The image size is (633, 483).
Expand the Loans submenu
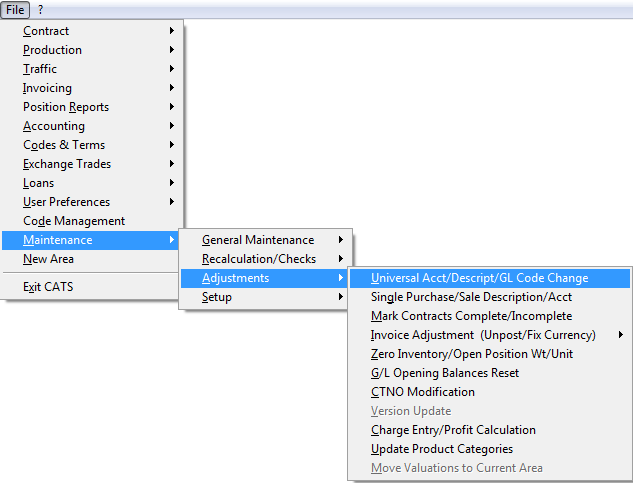coord(90,183)
